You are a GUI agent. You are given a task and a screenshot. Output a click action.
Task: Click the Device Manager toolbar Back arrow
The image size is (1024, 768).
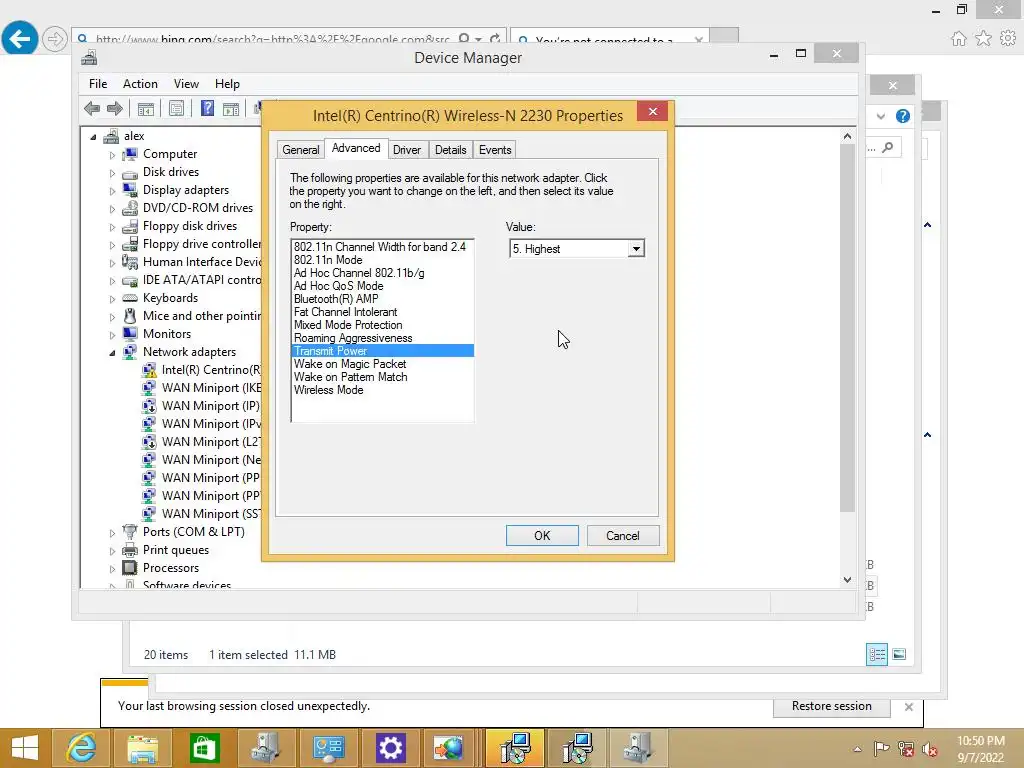point(92,108)
